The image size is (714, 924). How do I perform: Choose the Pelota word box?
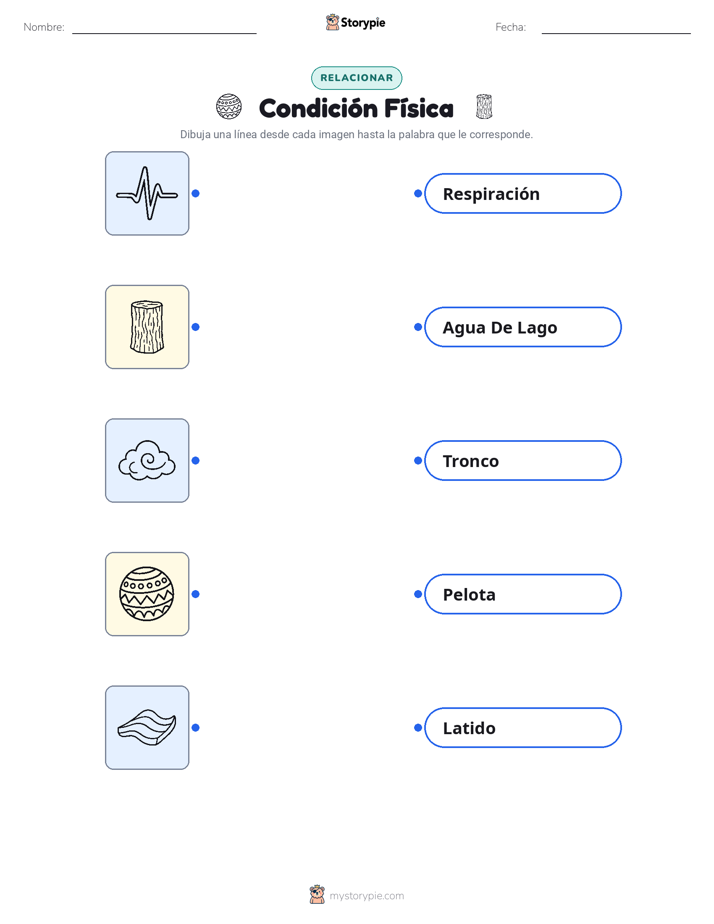523,594
